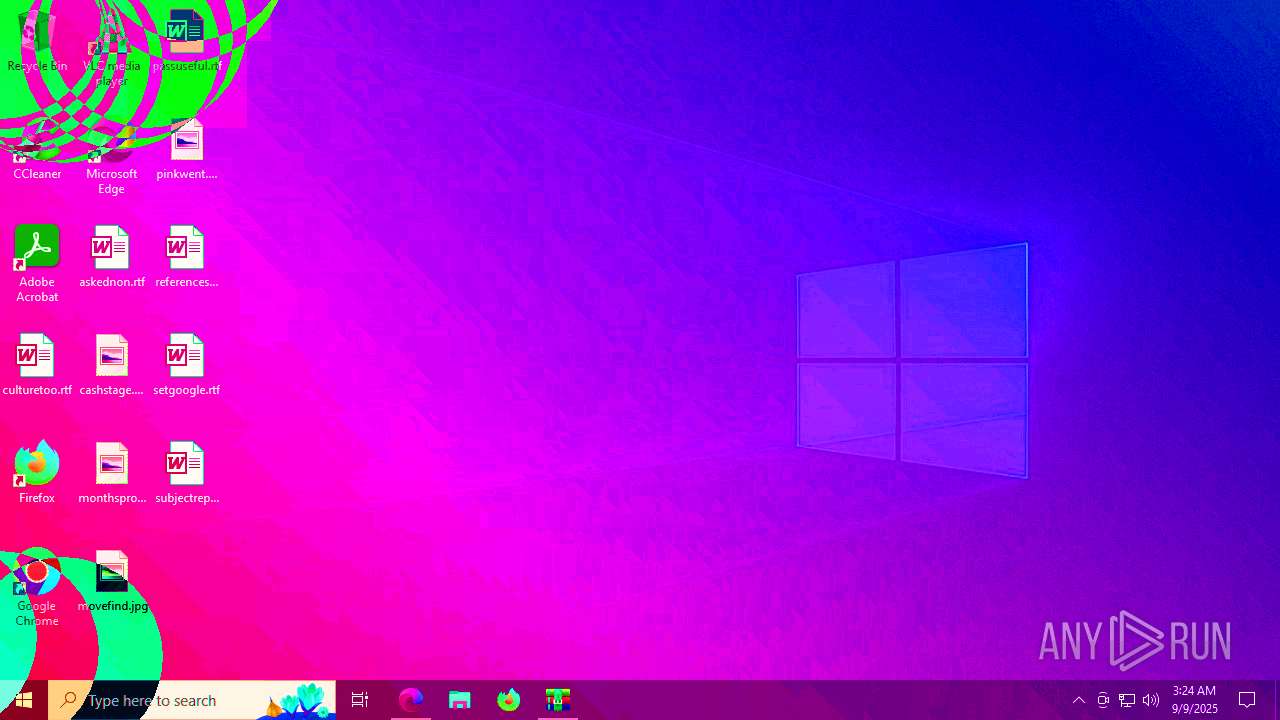Open Google Chrome desktop shortcut

click(x=37, y=589)
